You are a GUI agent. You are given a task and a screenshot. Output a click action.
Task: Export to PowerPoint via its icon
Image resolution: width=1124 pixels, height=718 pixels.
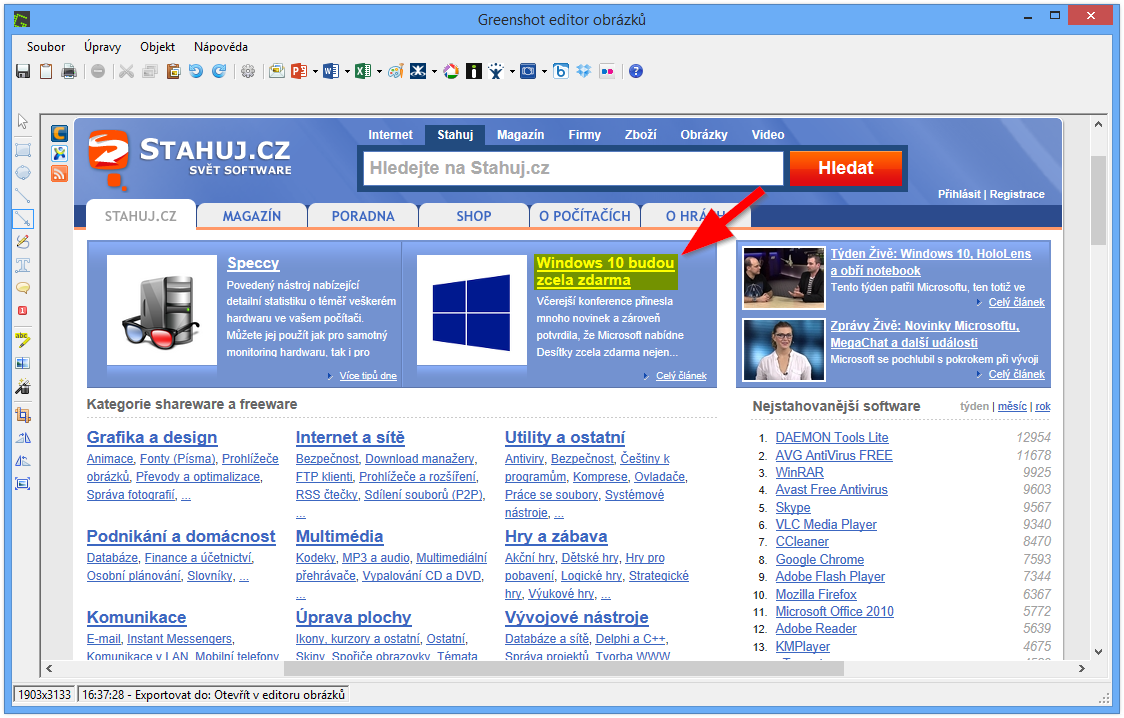coord(299,71)
